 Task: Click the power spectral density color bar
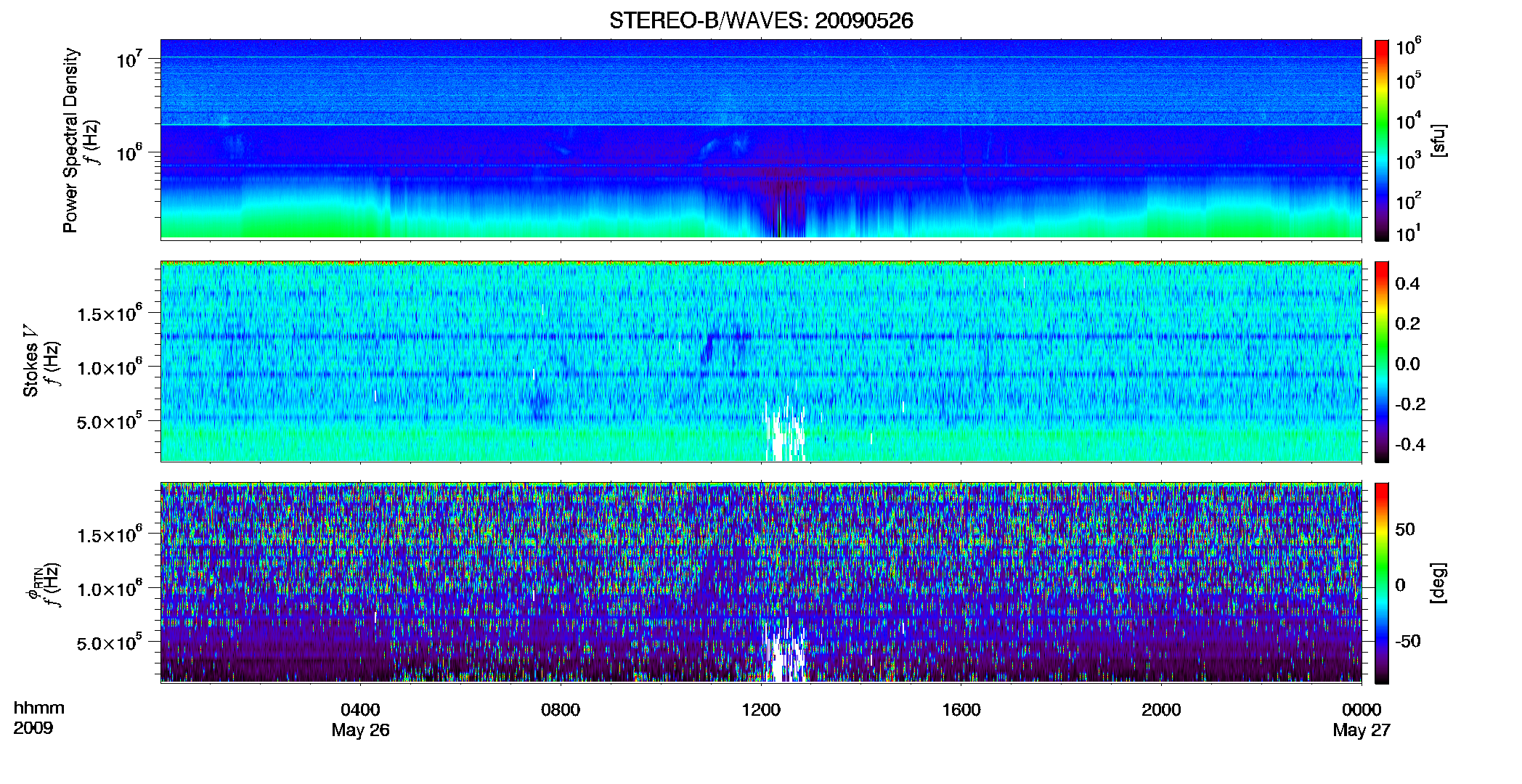[x=1382, y=140]
